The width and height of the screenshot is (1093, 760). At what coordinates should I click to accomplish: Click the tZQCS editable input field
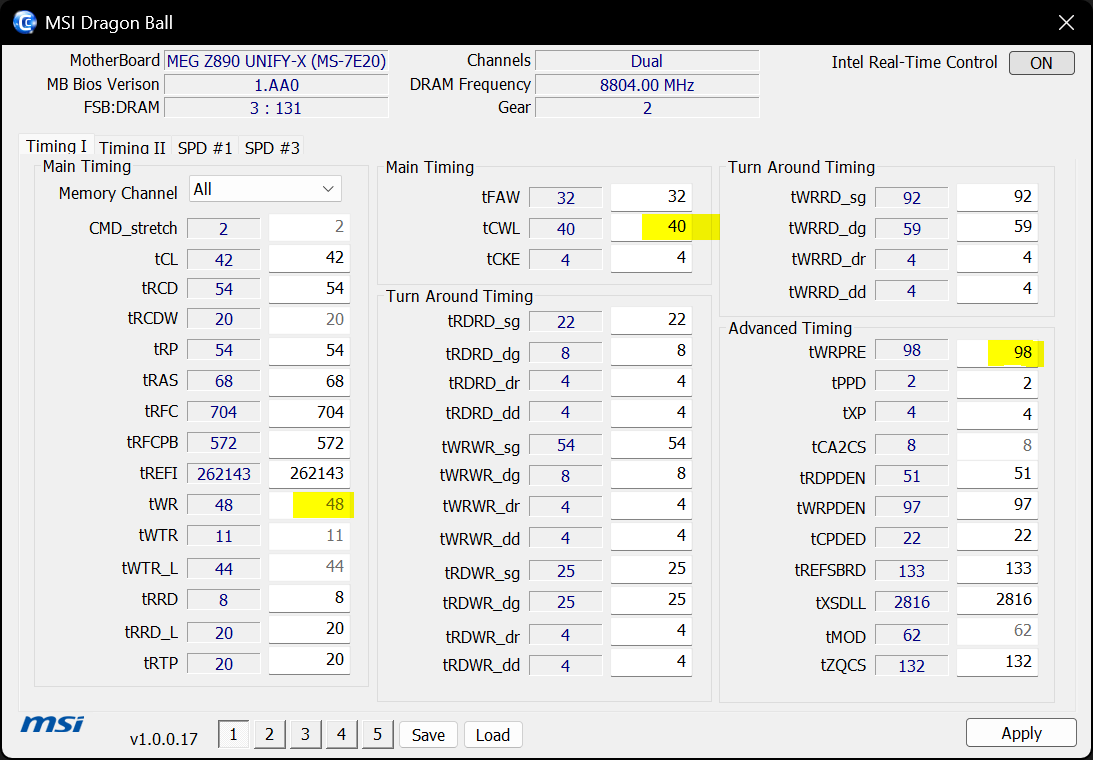pyautogui.click(x=997, y=662)
